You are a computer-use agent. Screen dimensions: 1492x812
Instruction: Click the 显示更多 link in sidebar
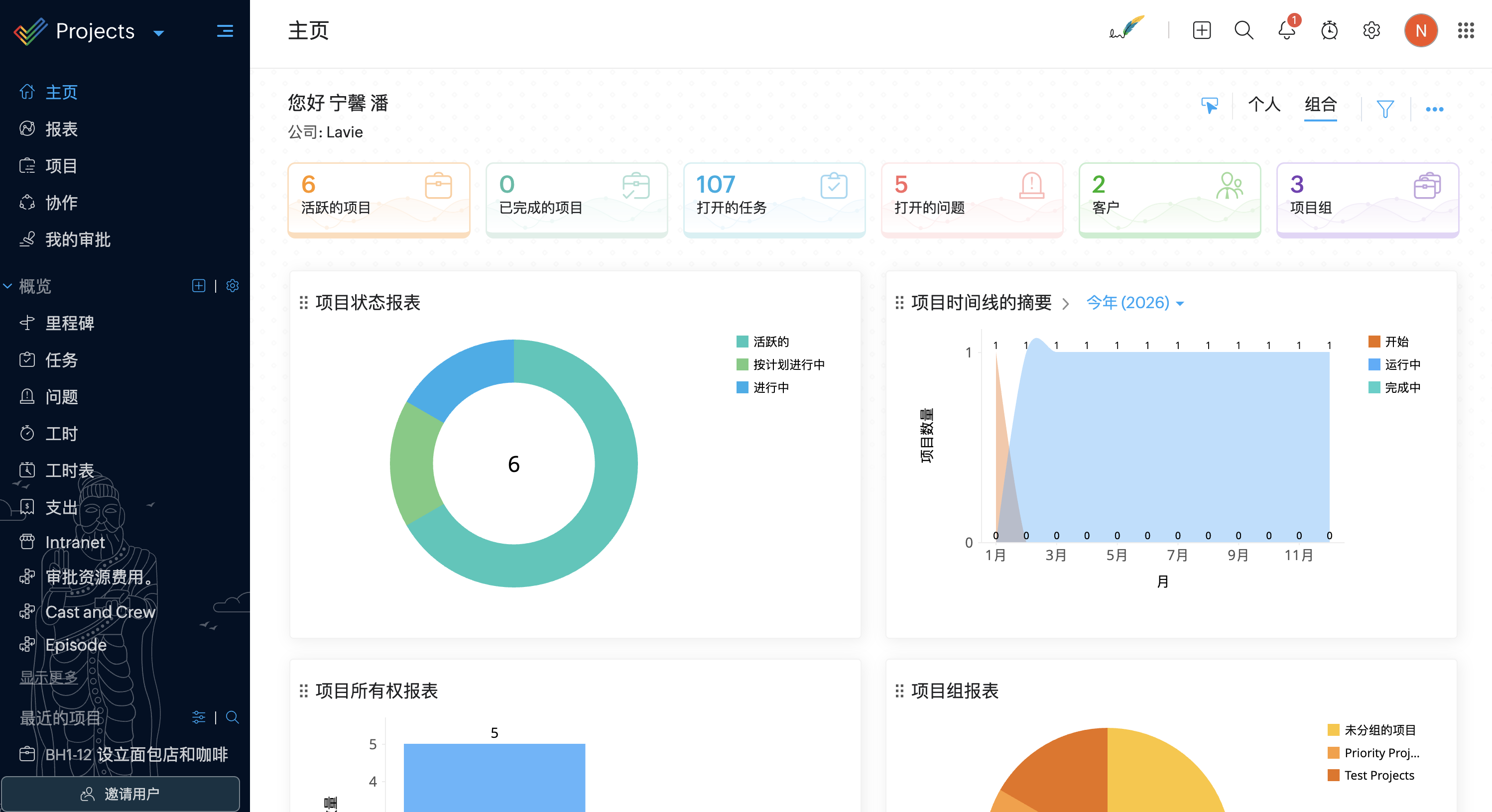click(49, 677)
